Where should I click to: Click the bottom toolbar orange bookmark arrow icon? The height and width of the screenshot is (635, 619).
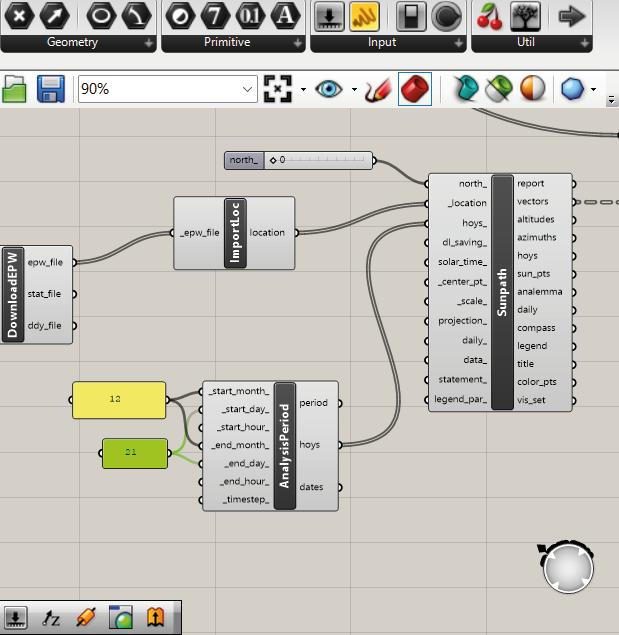point(156,618)
